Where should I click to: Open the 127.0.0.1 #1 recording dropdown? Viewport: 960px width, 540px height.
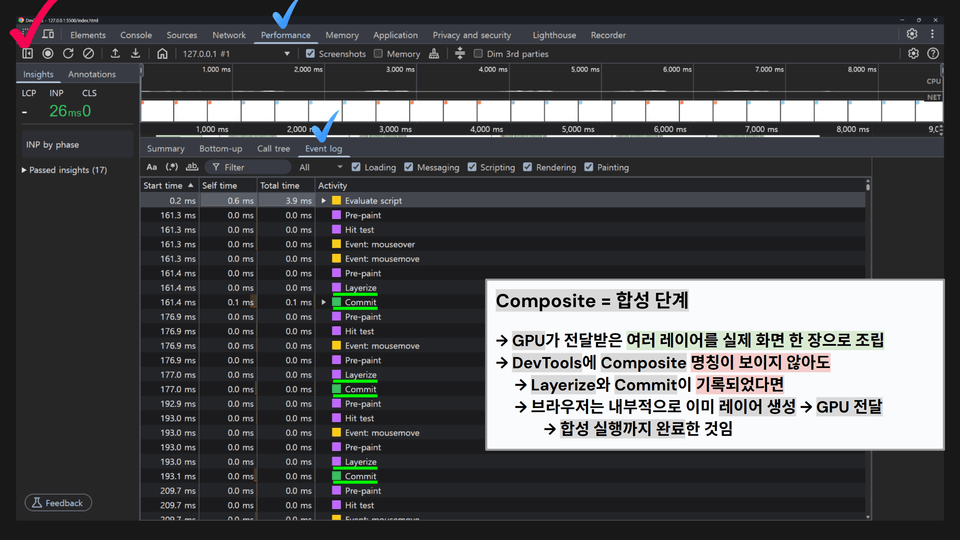tap(236, 54)
